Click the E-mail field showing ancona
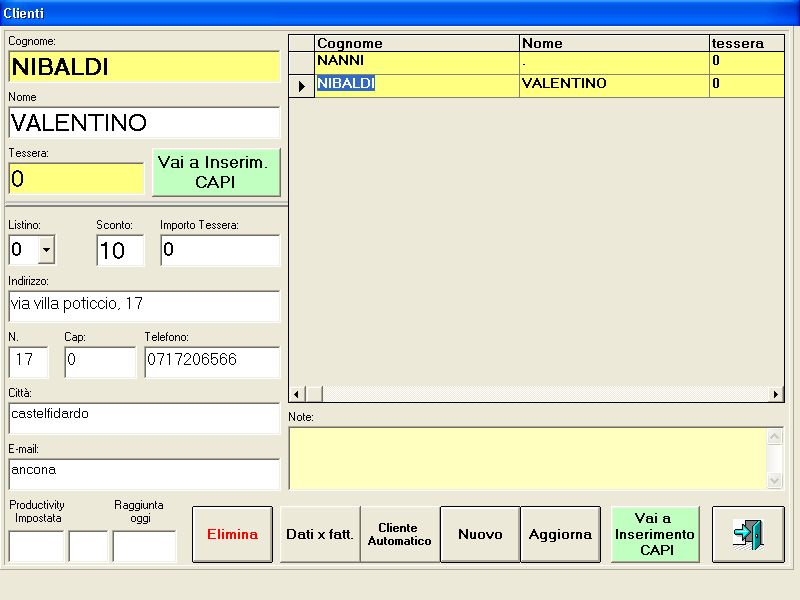This screenshot has height=600, width=800. click(x=144, y=474)
